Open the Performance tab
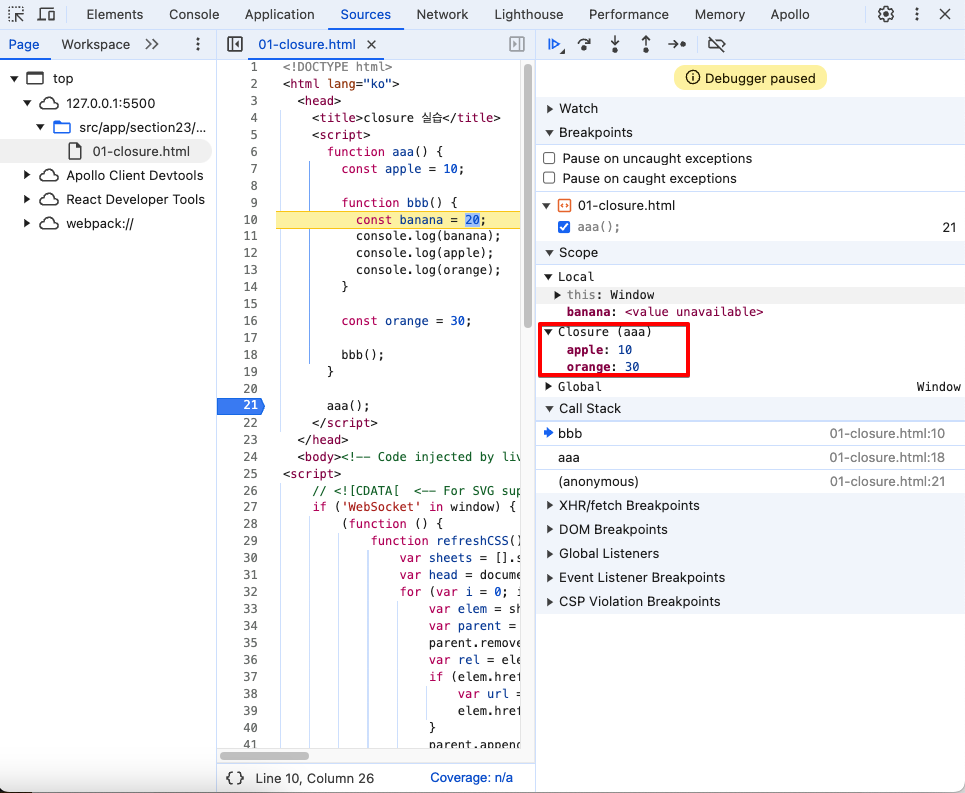The image size is (965, 793). (628, 14)
